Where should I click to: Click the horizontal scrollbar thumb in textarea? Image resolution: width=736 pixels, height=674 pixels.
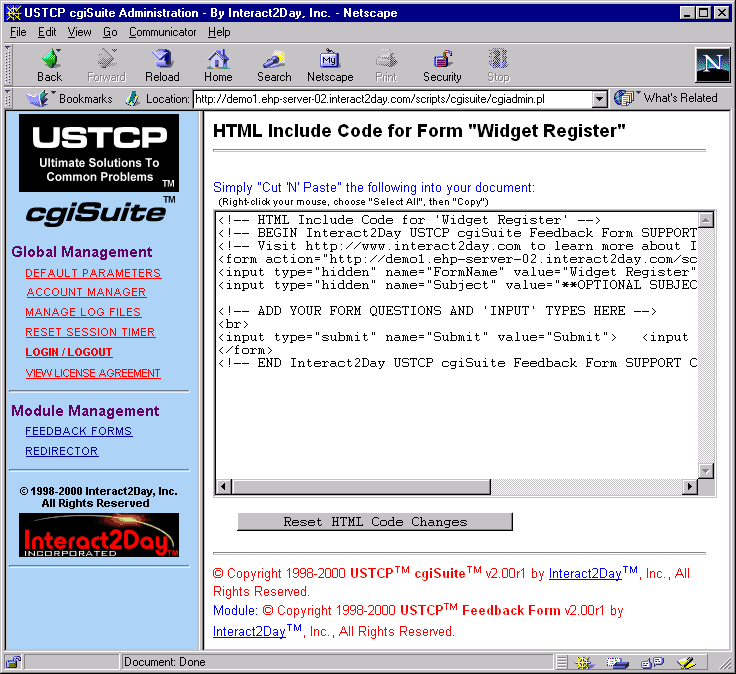point(361,487)
